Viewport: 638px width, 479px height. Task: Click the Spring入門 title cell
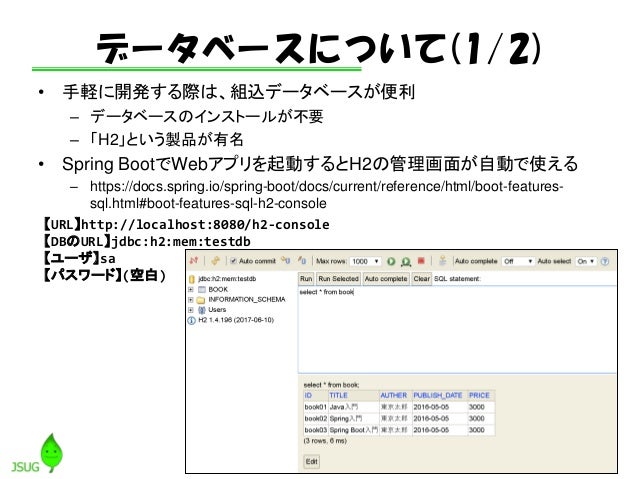tap(354, 418)
